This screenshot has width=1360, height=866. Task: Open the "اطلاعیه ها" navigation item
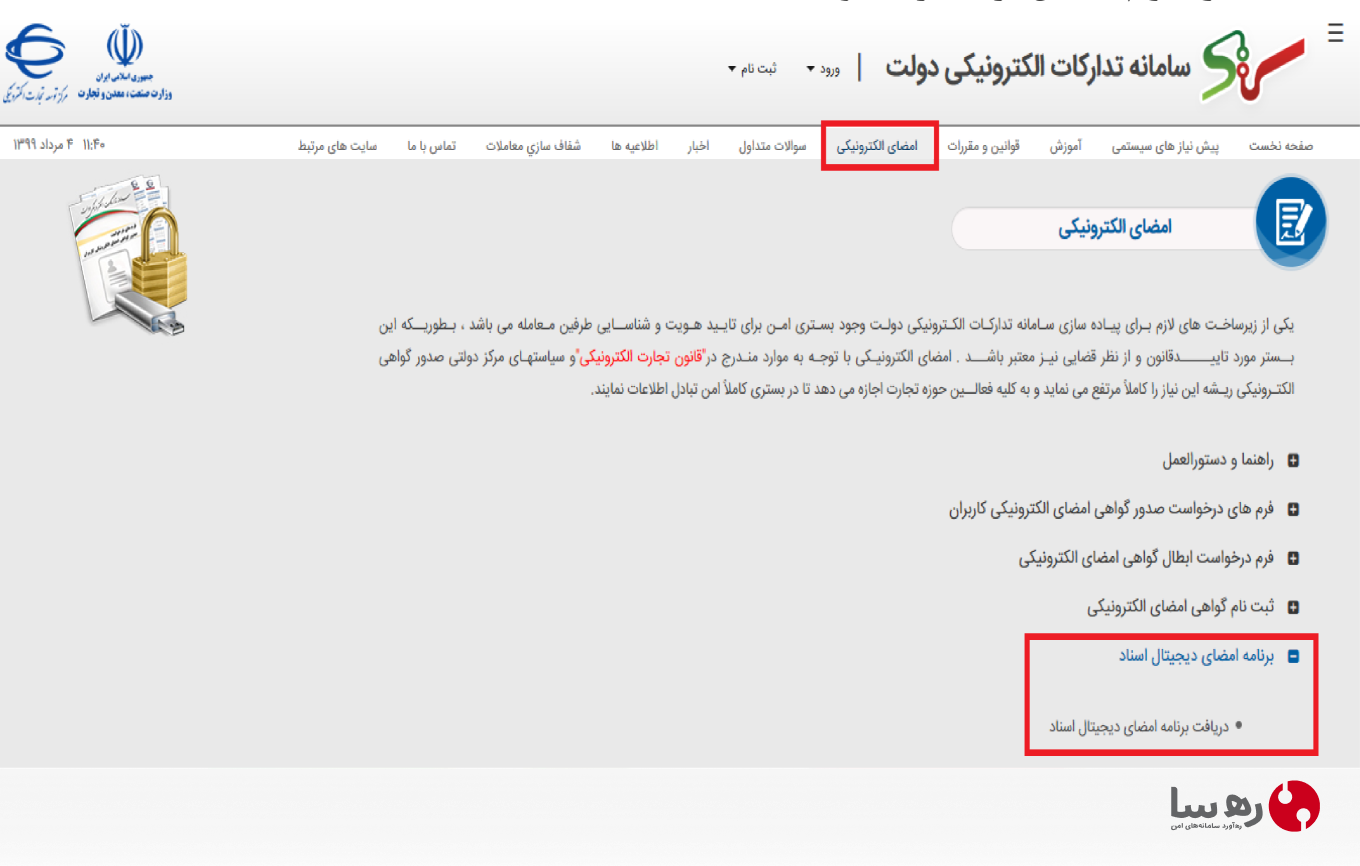(x=635, y=146)
